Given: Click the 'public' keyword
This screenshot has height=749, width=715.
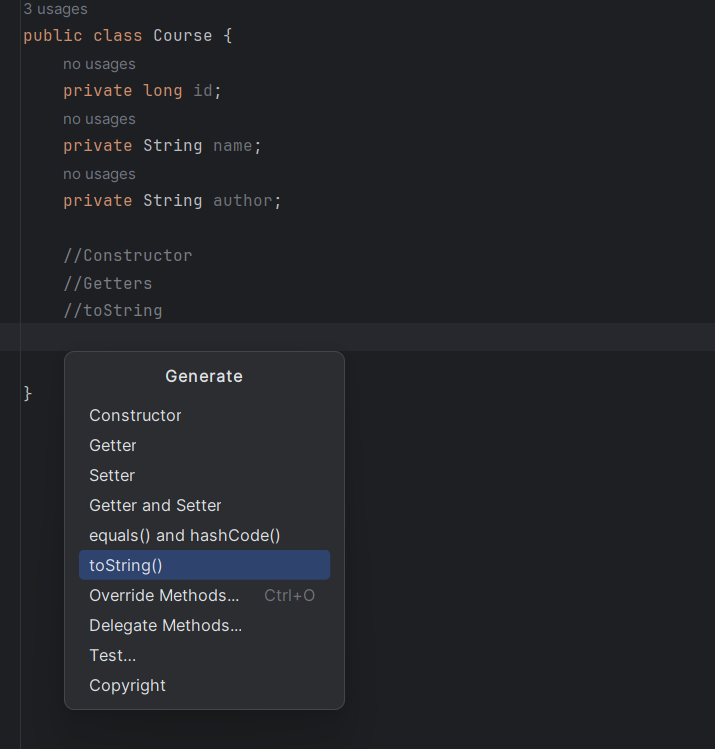Looking at the screenshot, I should 53,35.
